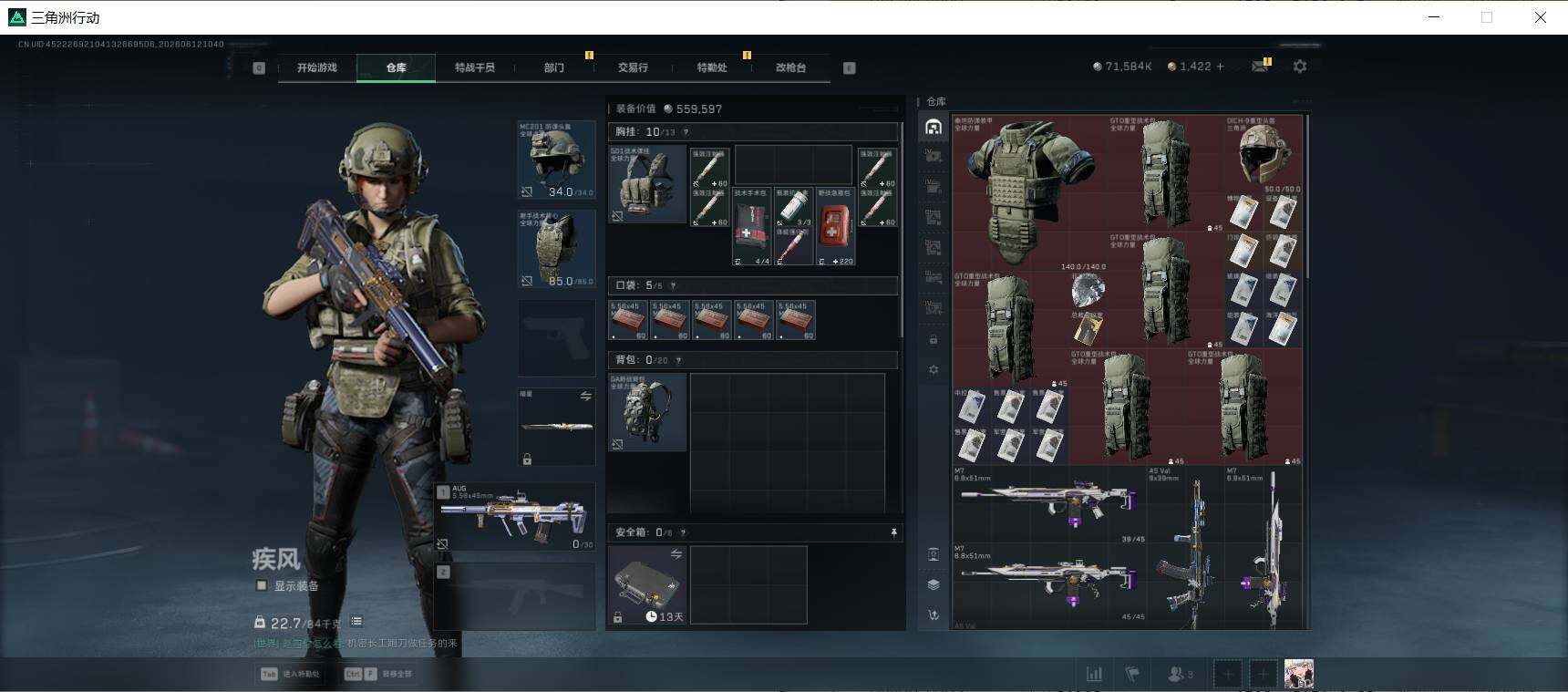The height and width of the screenshot is (692, 1568).
Task: Select the M7 rifle showing 39/45
Action: pyautogui.click(x=1049, y=505)
